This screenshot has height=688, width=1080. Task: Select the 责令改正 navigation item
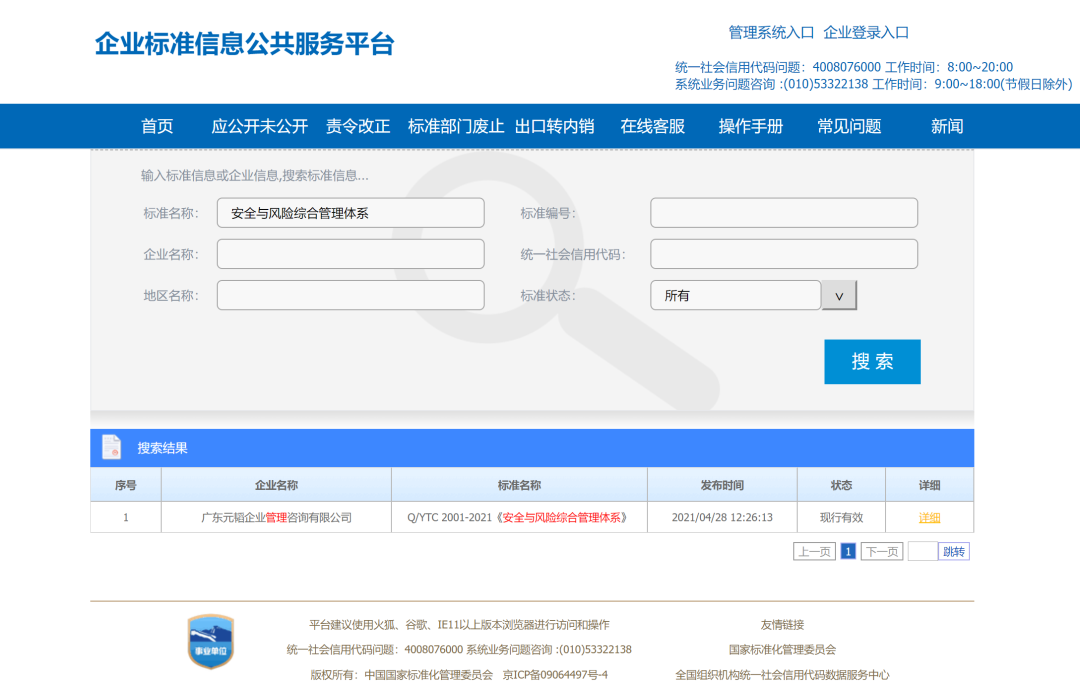click(x=357, y=126)
